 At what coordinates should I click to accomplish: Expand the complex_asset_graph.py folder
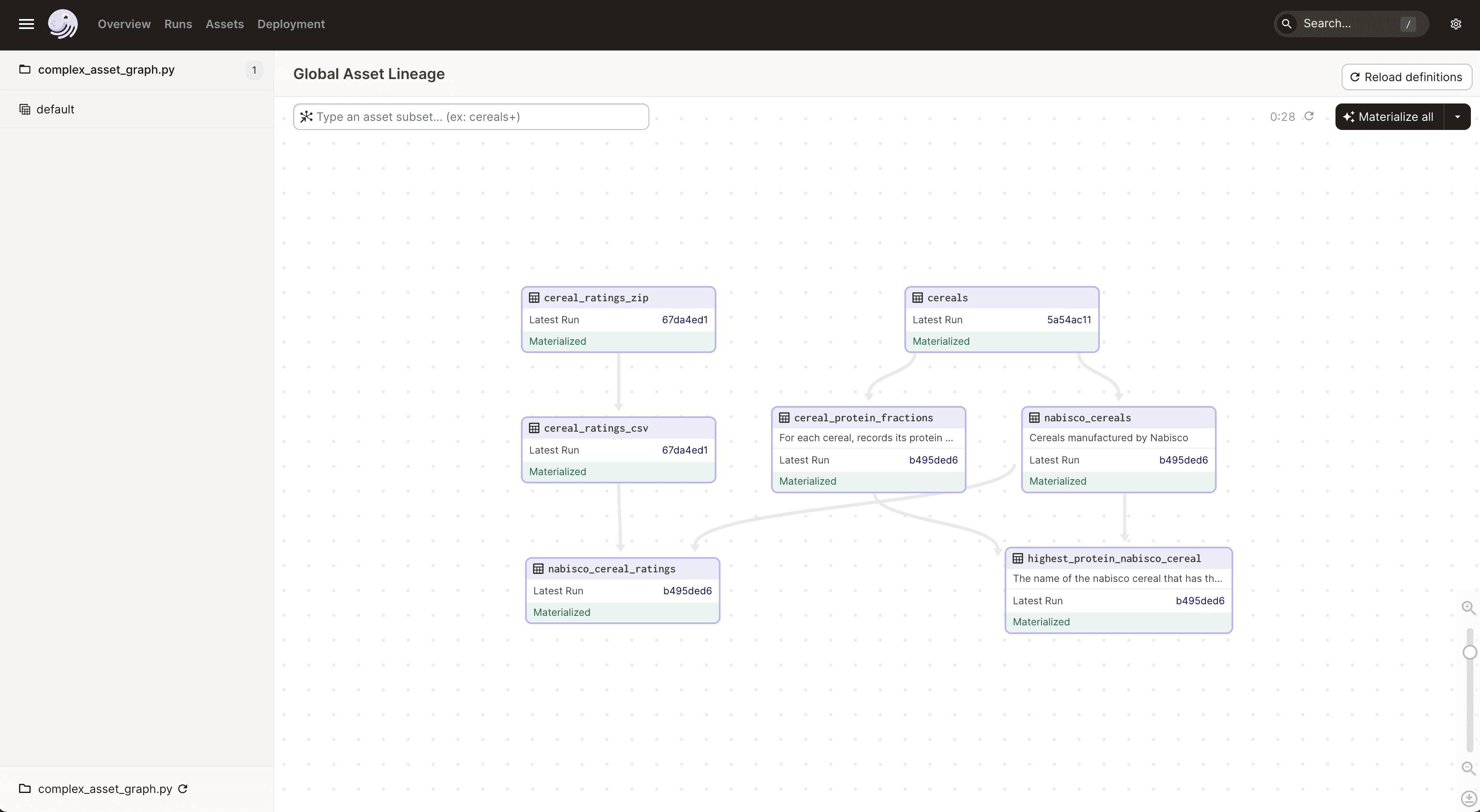tap(106, 70)
